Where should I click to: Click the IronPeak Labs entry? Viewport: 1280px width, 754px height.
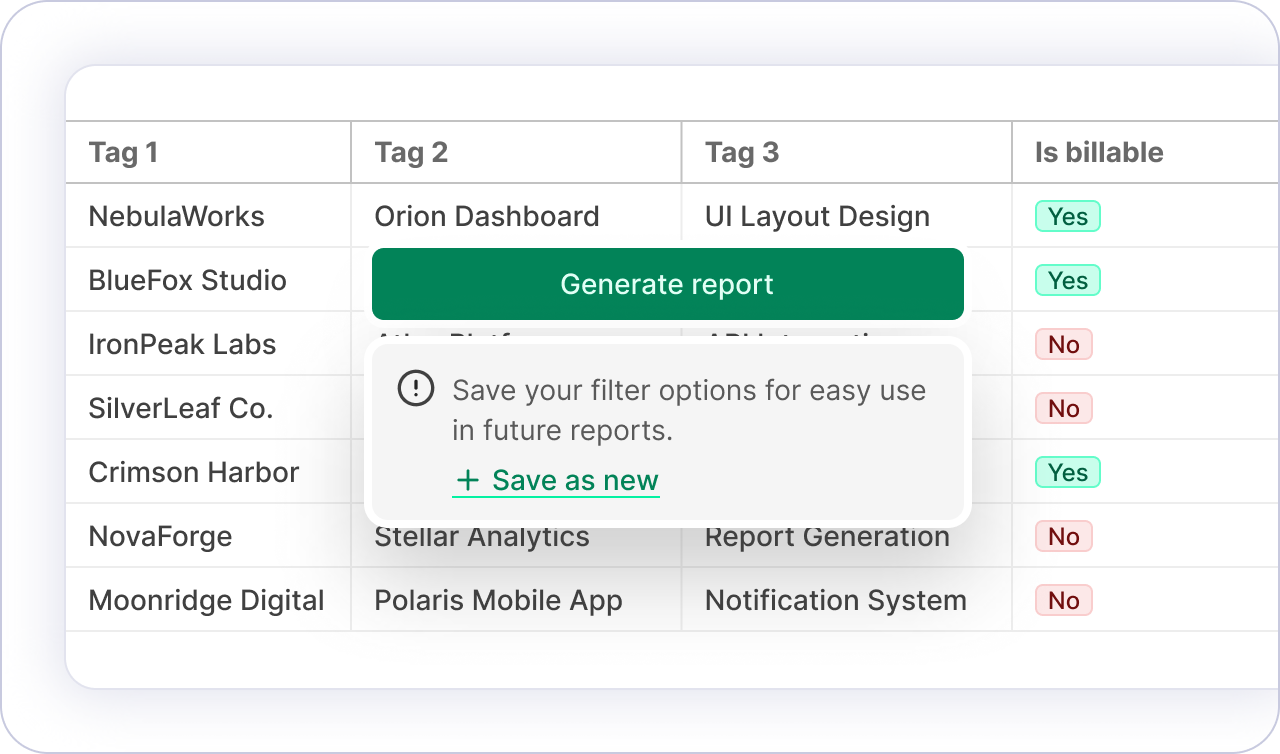point(182,344)
